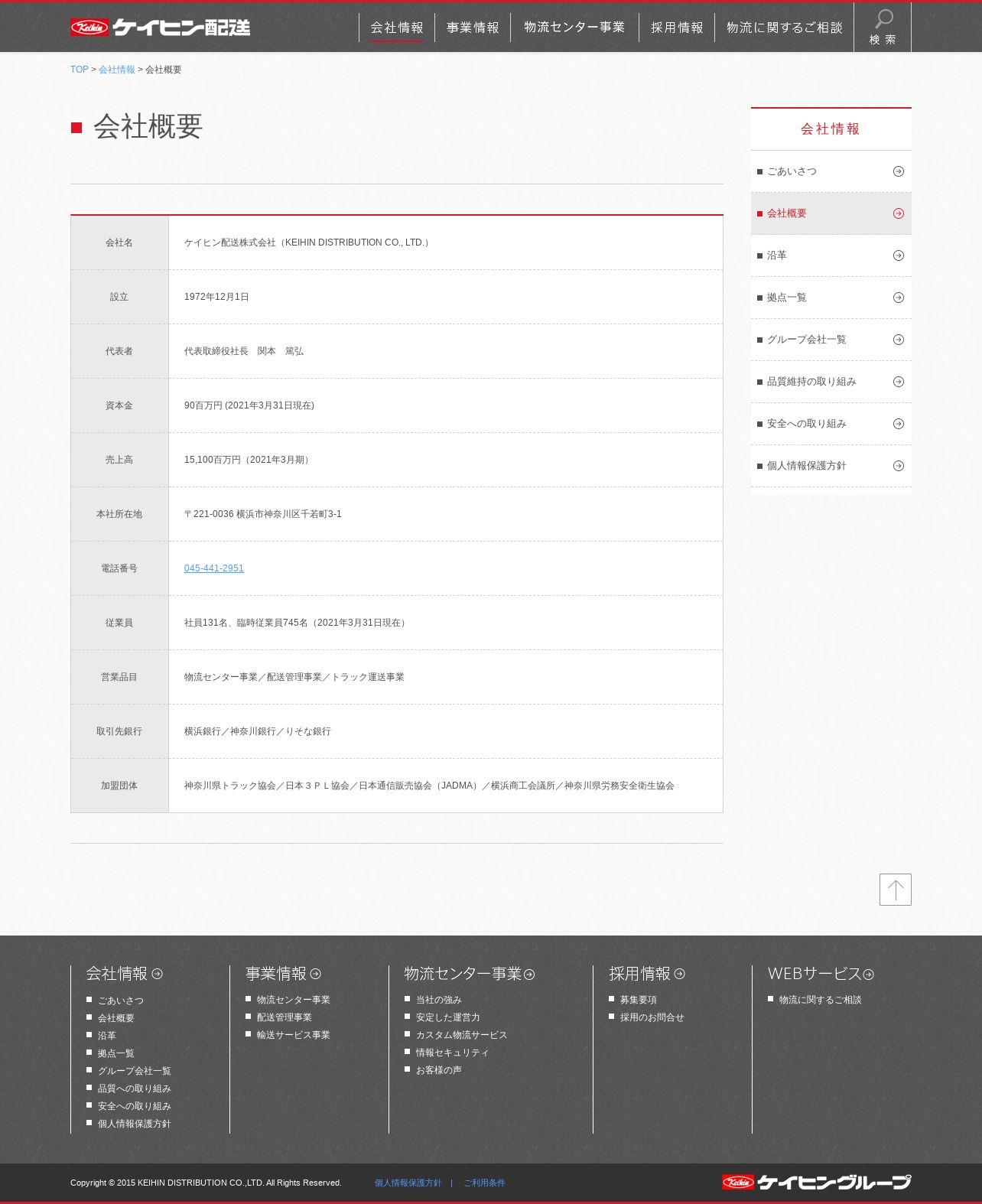The width and height of the screenshot is (982, 1204).
Task: Click the 設立 date 1972年12月1日
Action: 216,297
